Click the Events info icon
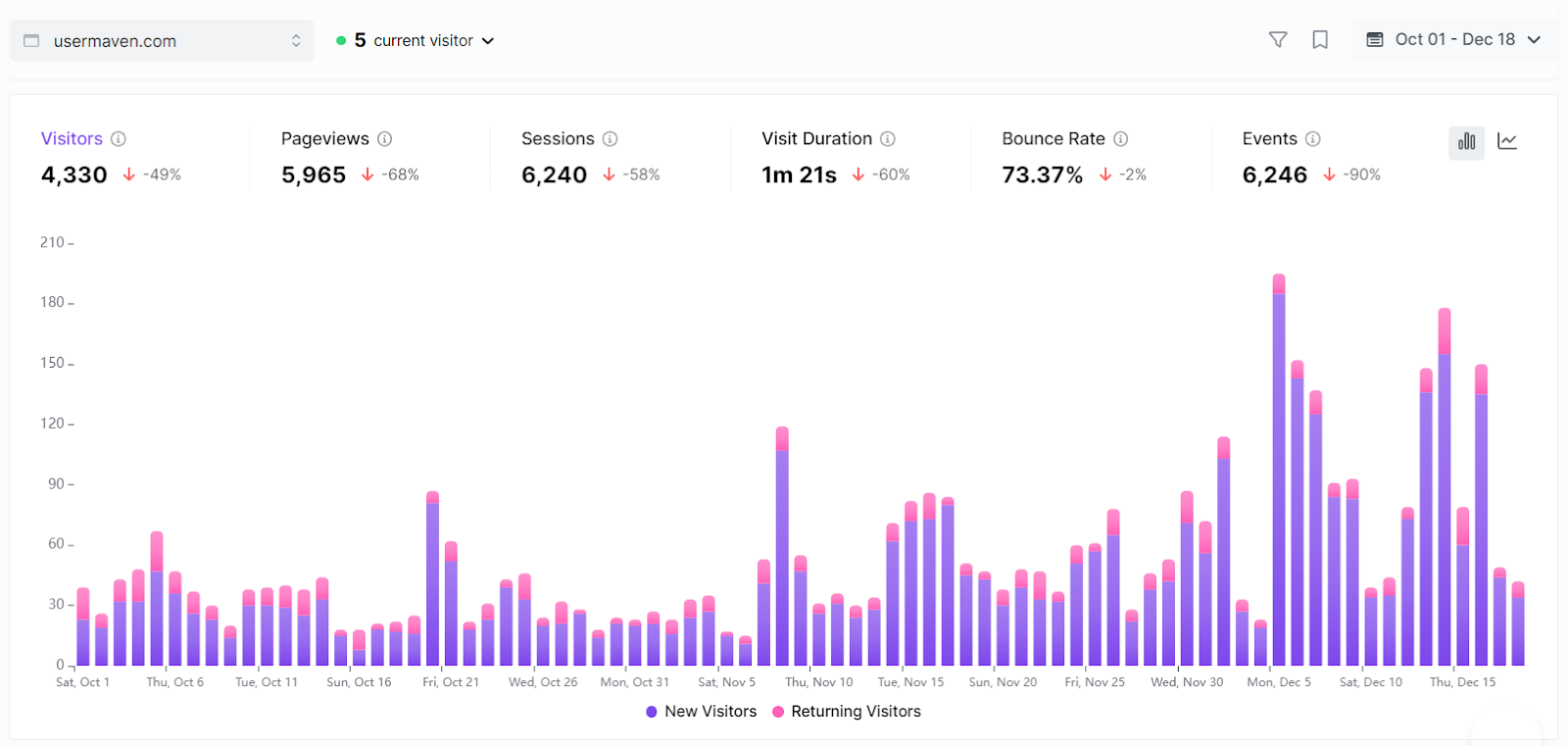The width and height of the screenshot is (1568, 746). [x=1313, y=139]
